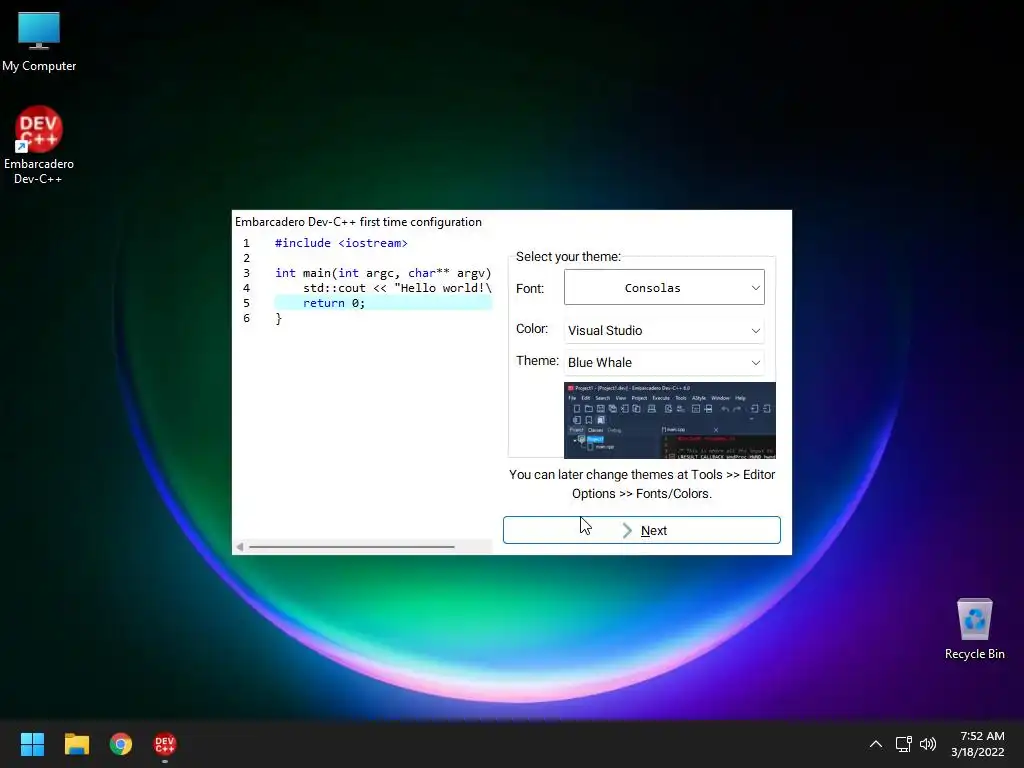
Task: Open the My Computer desktop icon
Action: click(39, 41)
